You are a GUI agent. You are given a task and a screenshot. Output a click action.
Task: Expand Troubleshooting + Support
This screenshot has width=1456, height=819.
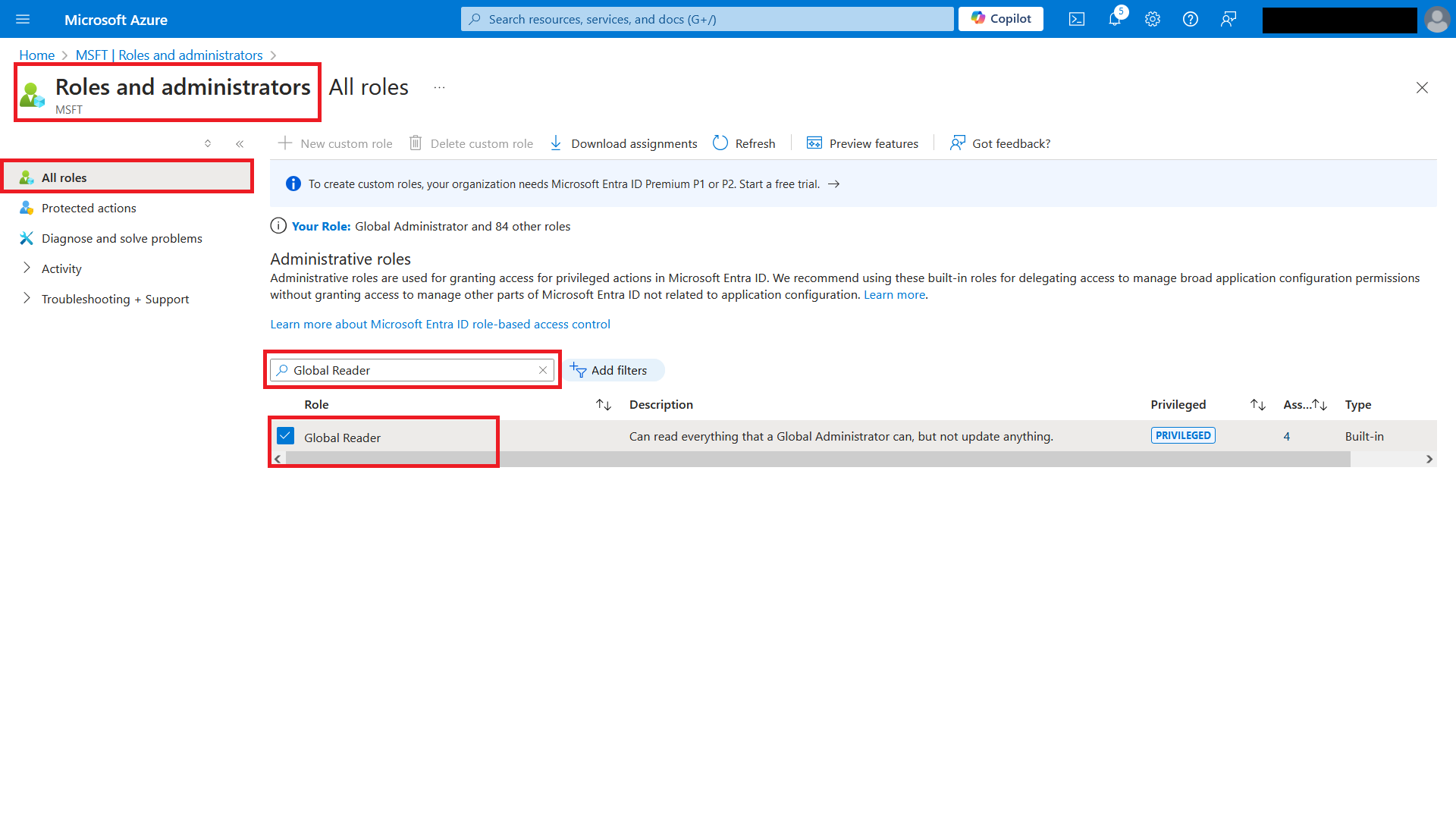coord(27,299)
